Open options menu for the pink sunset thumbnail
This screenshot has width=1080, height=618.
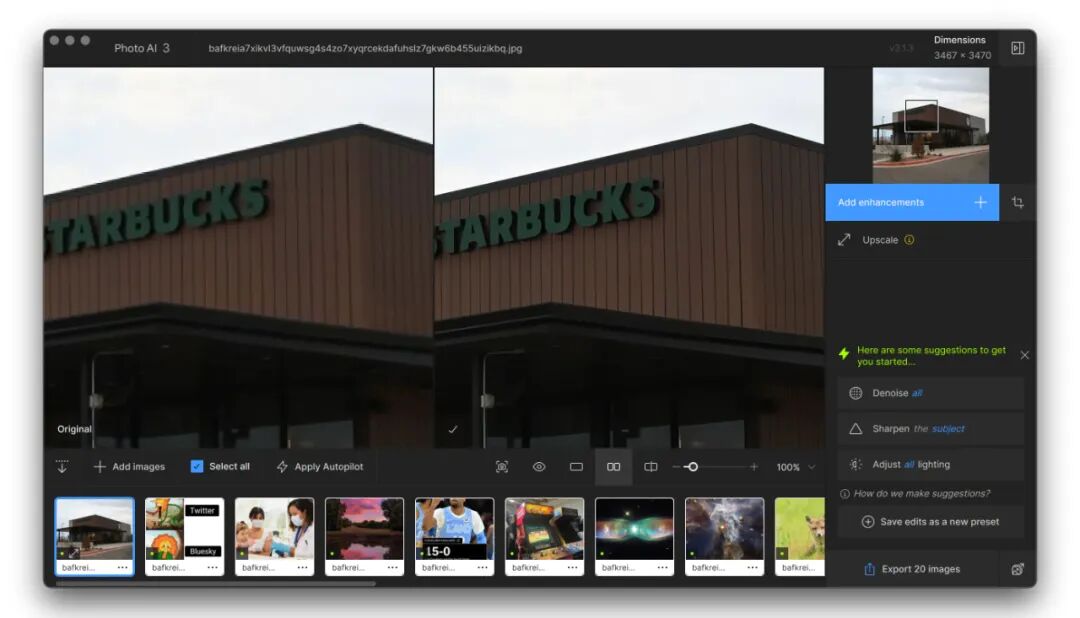[393, 568]
